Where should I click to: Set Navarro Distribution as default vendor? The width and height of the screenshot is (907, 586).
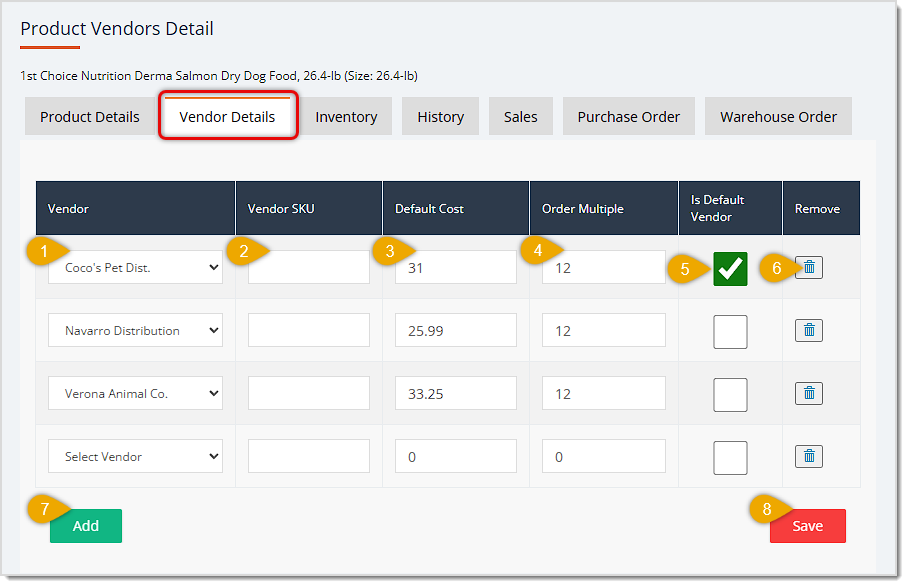point(730,332)
